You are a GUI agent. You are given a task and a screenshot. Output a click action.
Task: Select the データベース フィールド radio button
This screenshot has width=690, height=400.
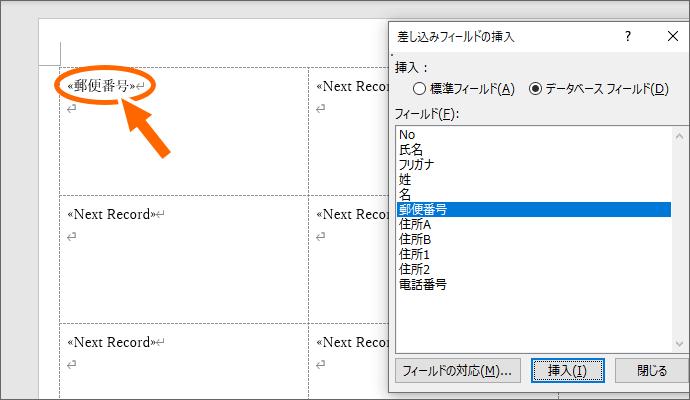535,89
